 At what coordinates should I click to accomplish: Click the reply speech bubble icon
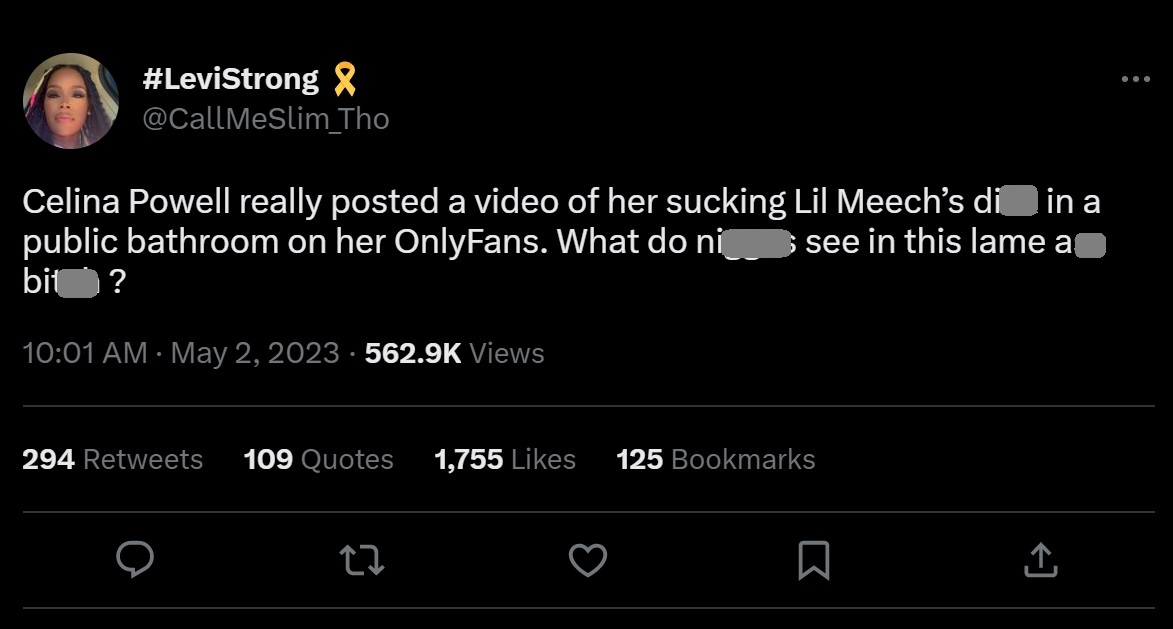(135, 560)
